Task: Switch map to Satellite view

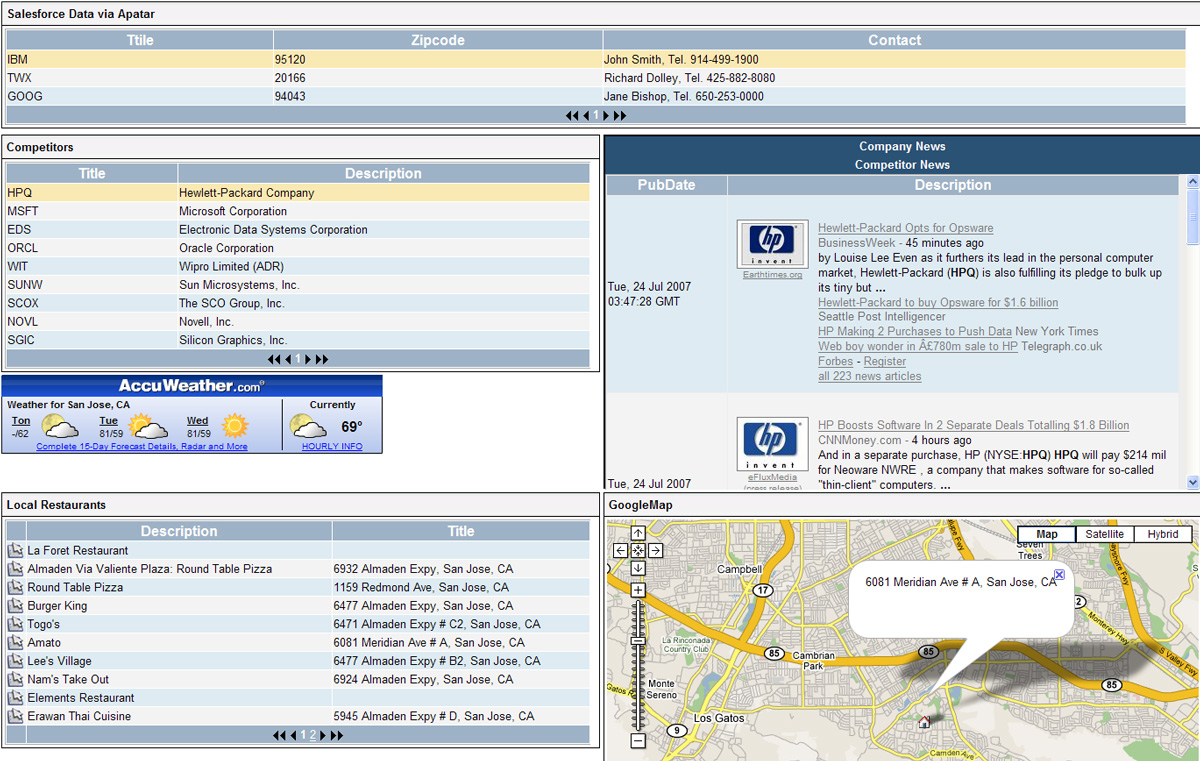Action: point(1105,534)
